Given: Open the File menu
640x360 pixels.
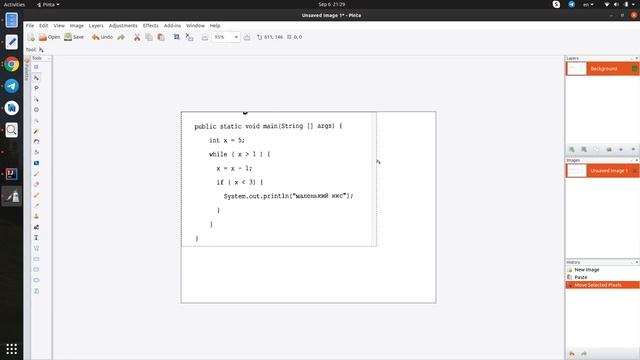Looking at the screenshot, I should tap(30, 26).
